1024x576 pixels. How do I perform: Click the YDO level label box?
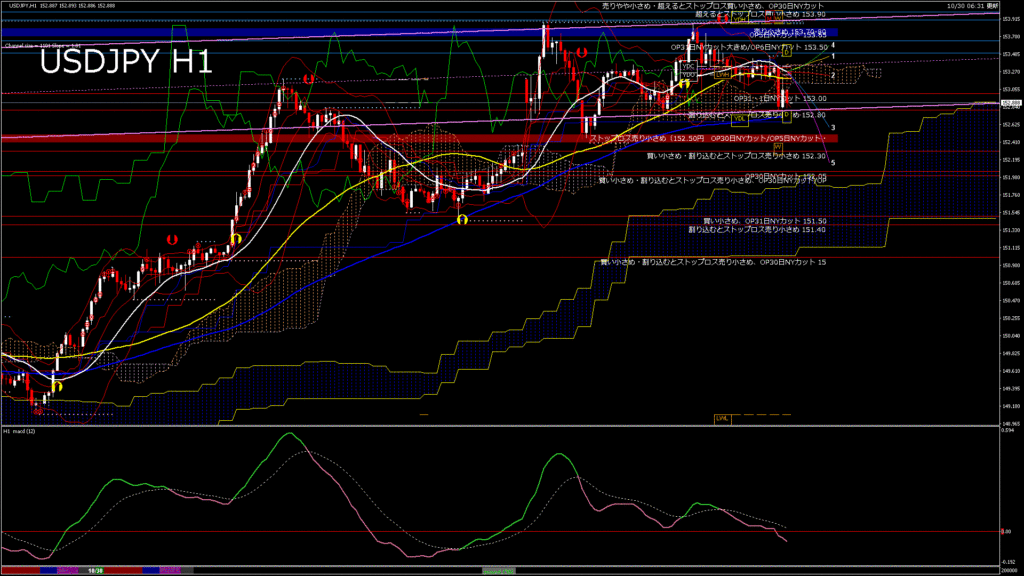(x=688, y=76)
